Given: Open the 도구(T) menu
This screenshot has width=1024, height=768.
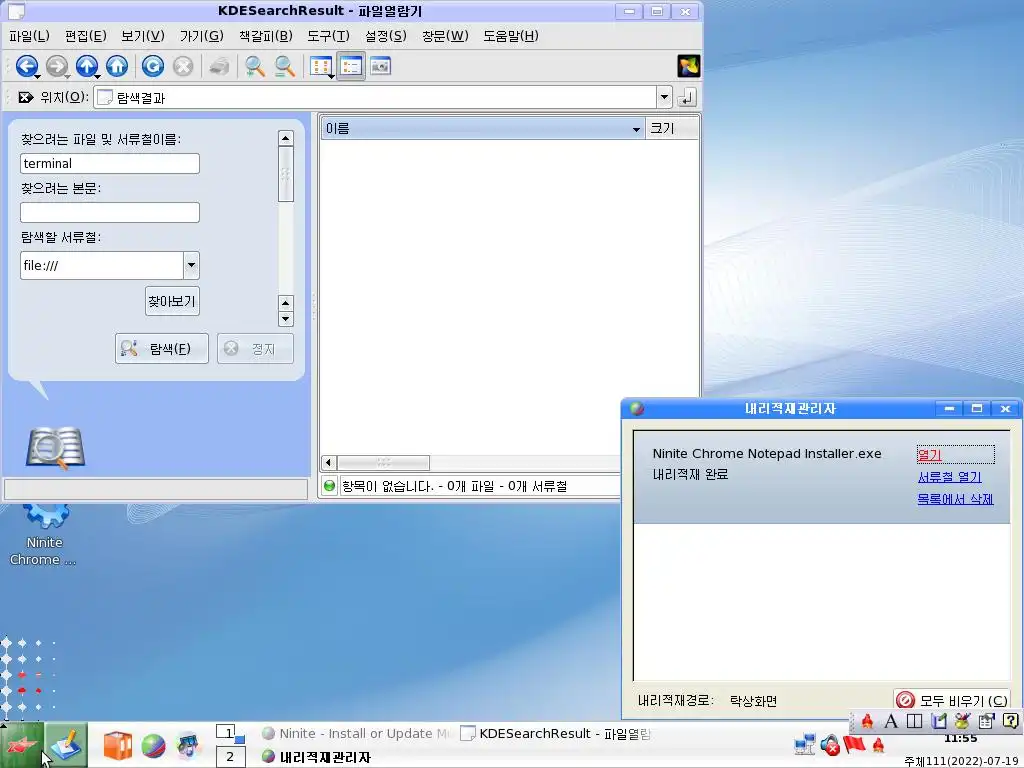Looking at the screenshot, I should 328,36.
